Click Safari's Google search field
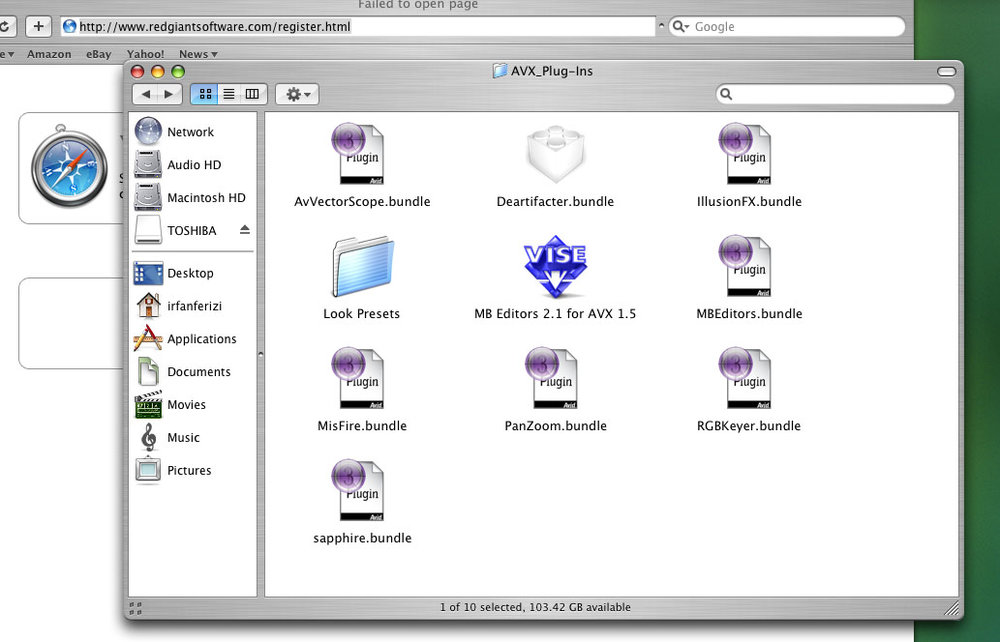The image size is (1000, 642). [786, 27]
